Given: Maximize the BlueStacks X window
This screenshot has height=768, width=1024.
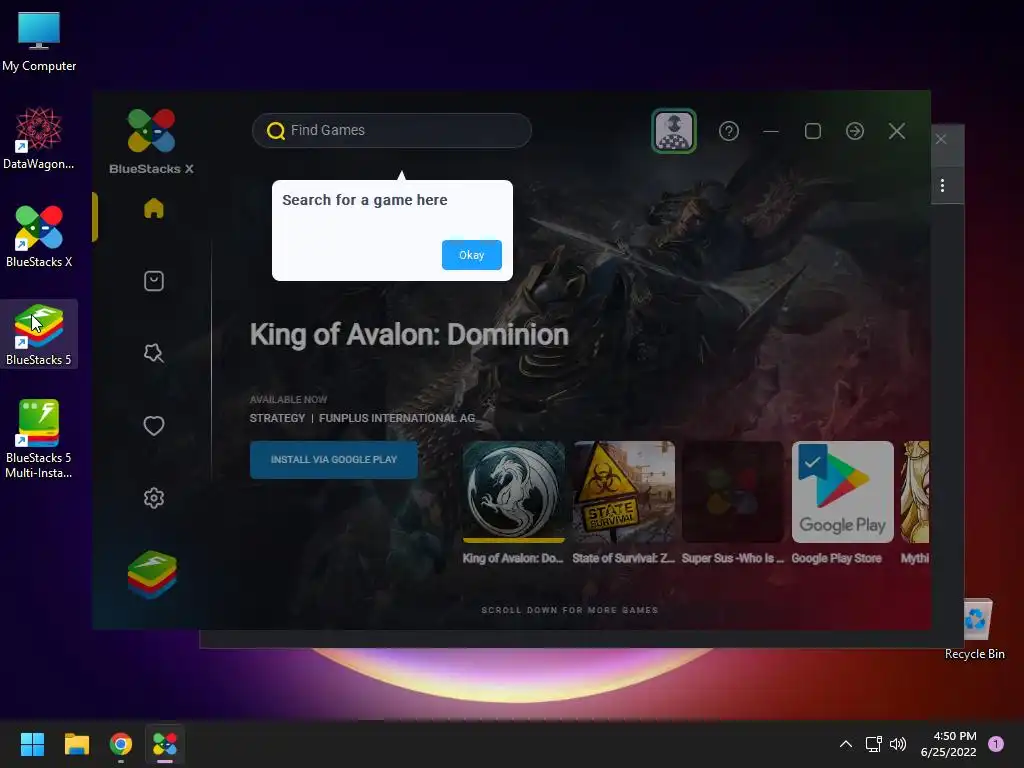Looking at the screenshot, I should (812, 131).
